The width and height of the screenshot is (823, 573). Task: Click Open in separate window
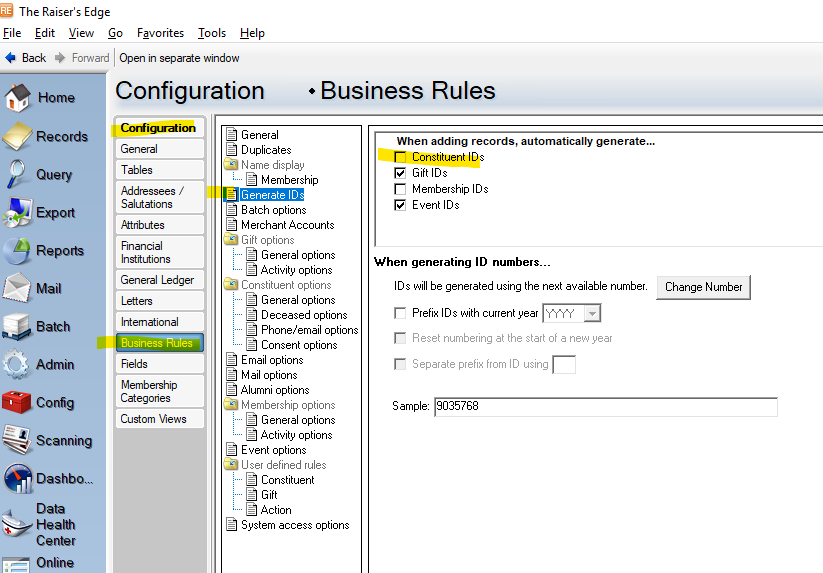[x=179, y=58]
